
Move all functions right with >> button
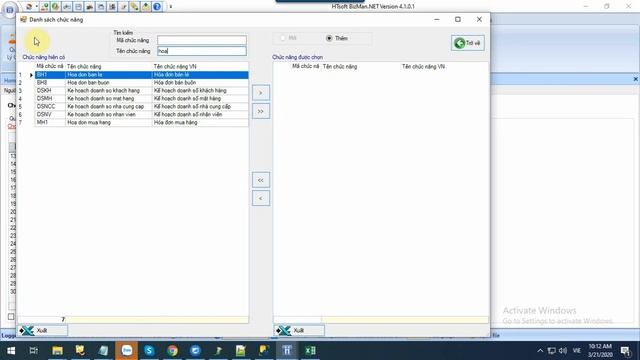click(261, 111)
